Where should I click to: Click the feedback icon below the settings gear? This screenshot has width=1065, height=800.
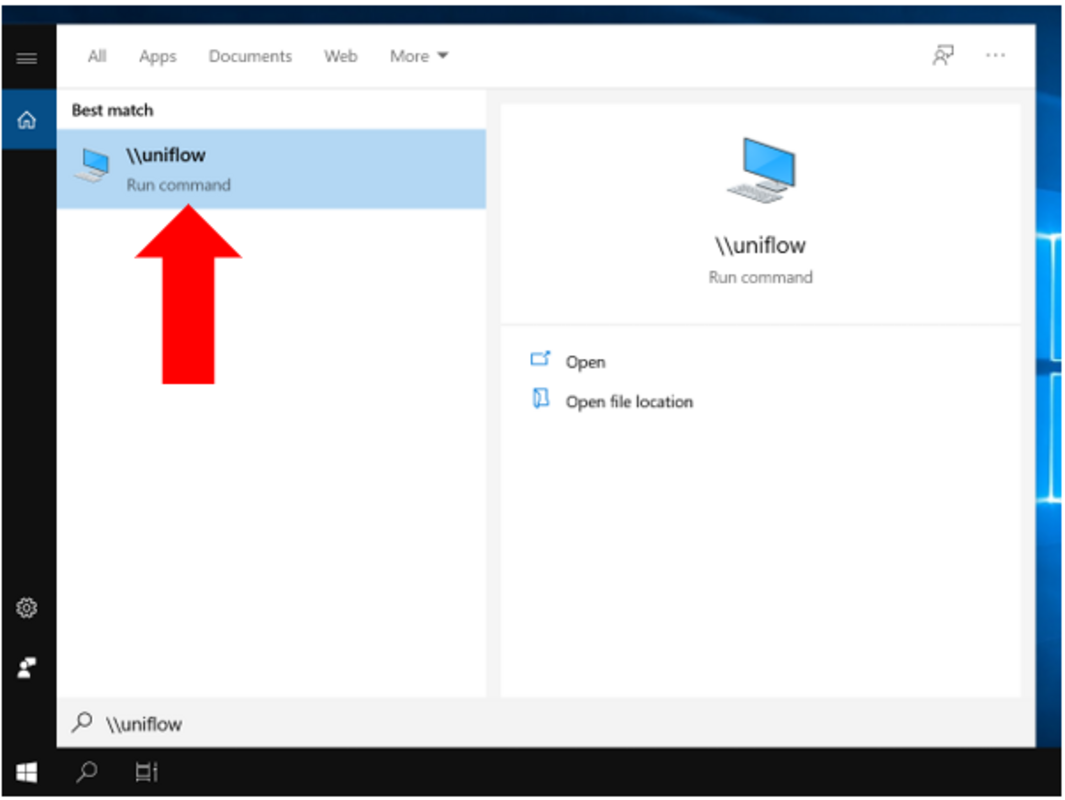(27, 669)
